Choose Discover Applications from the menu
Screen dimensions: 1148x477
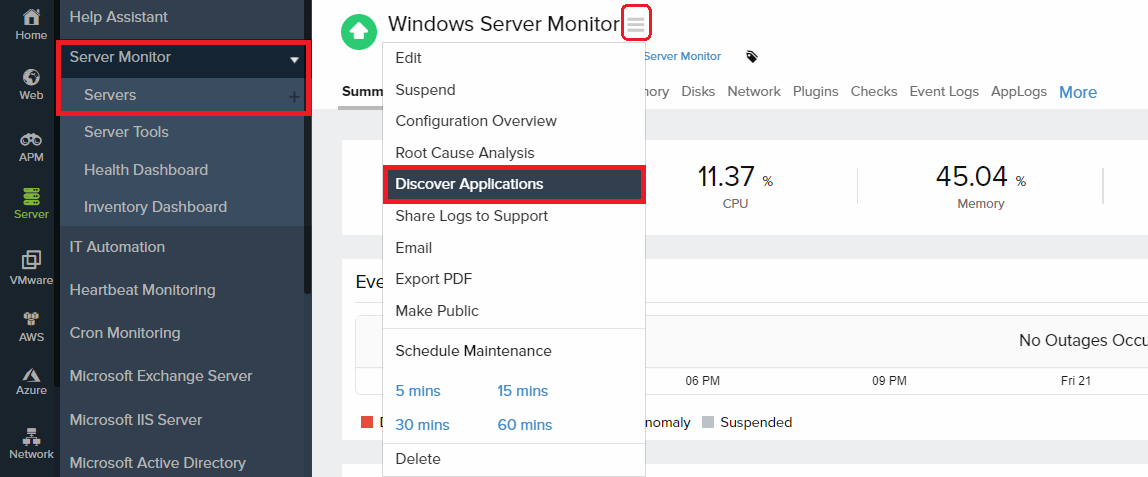469,184
